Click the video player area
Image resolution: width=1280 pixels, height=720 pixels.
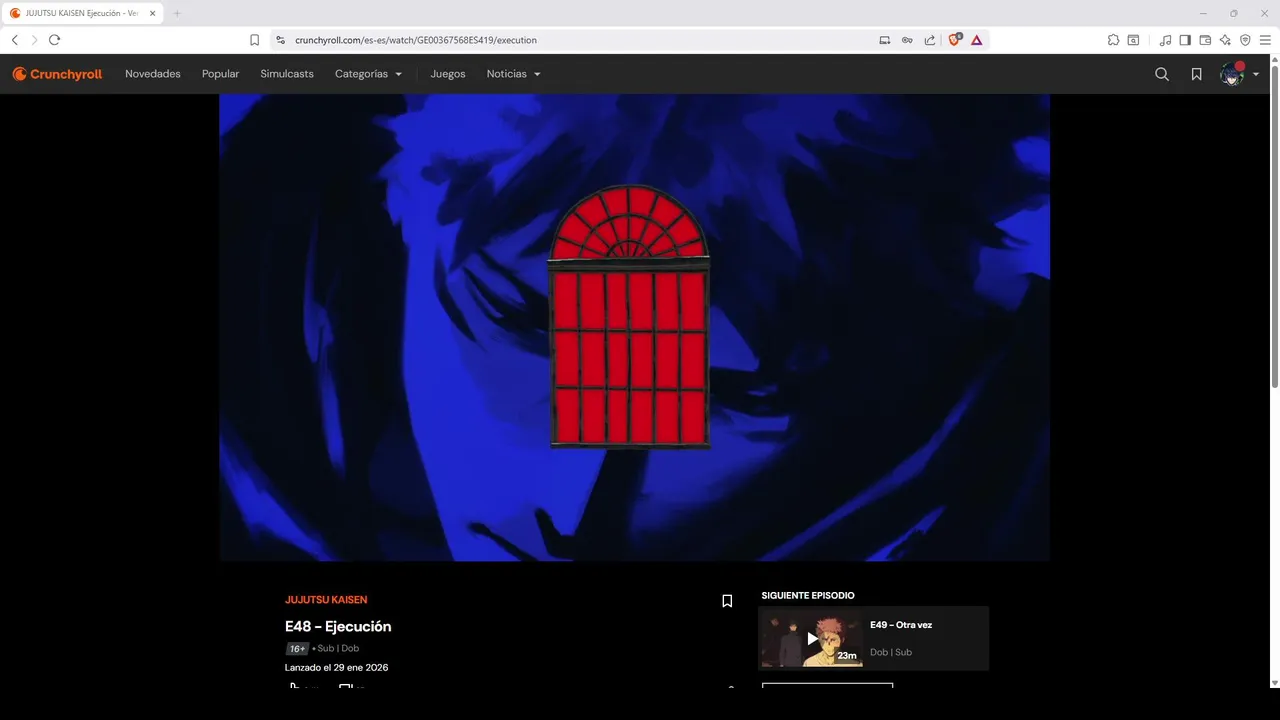634,327
